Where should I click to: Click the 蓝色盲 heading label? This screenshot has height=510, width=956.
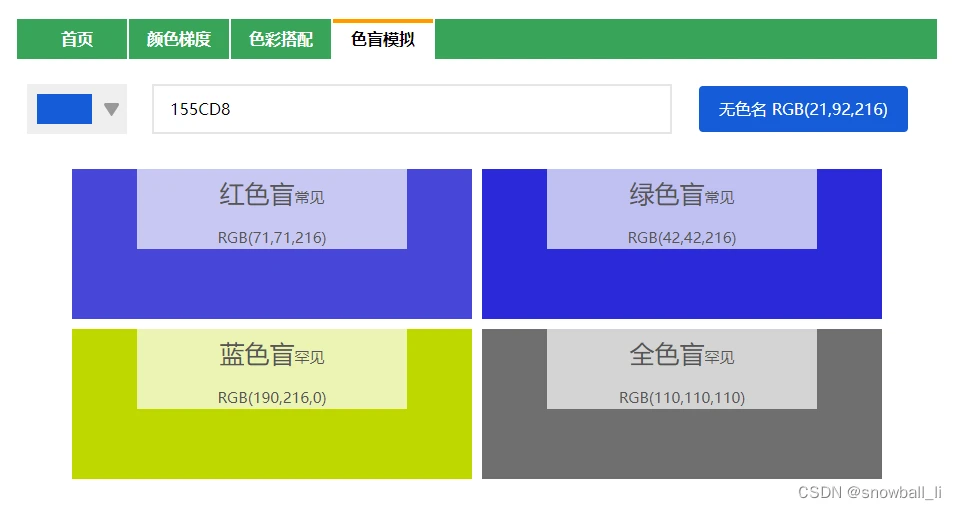click(257, 354)
